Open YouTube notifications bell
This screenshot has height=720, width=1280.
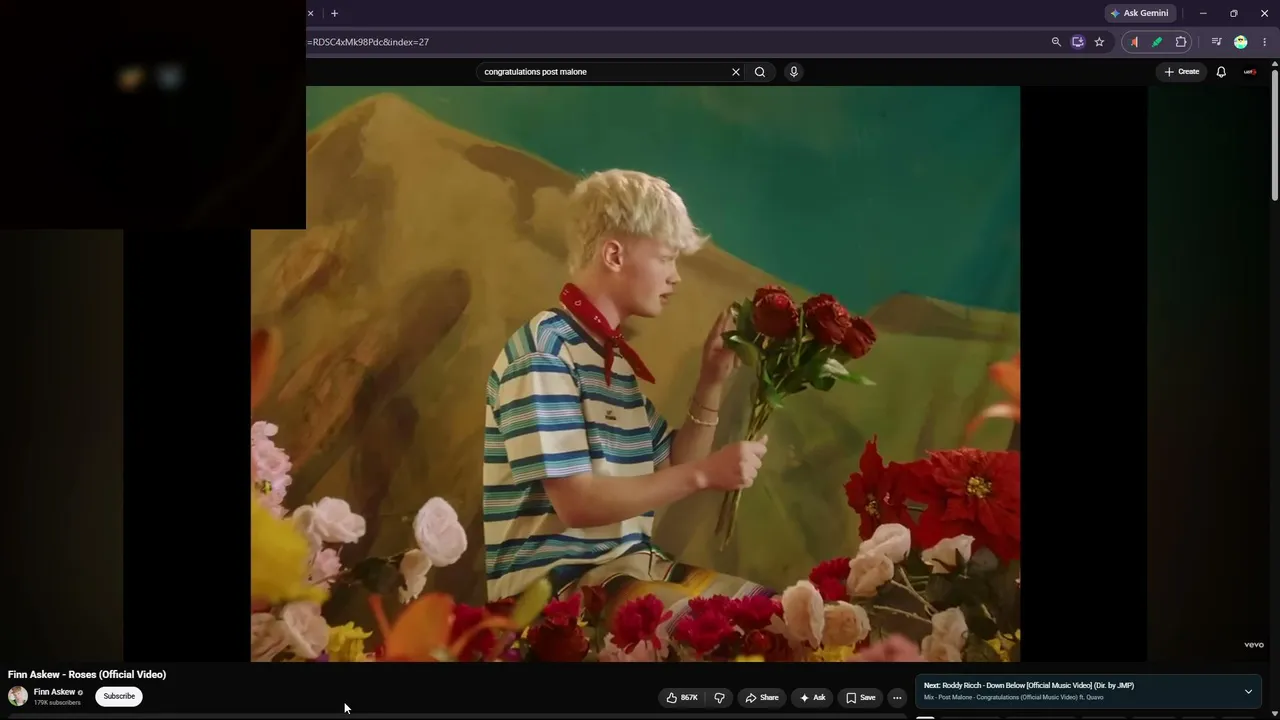tap(1221, 72)
